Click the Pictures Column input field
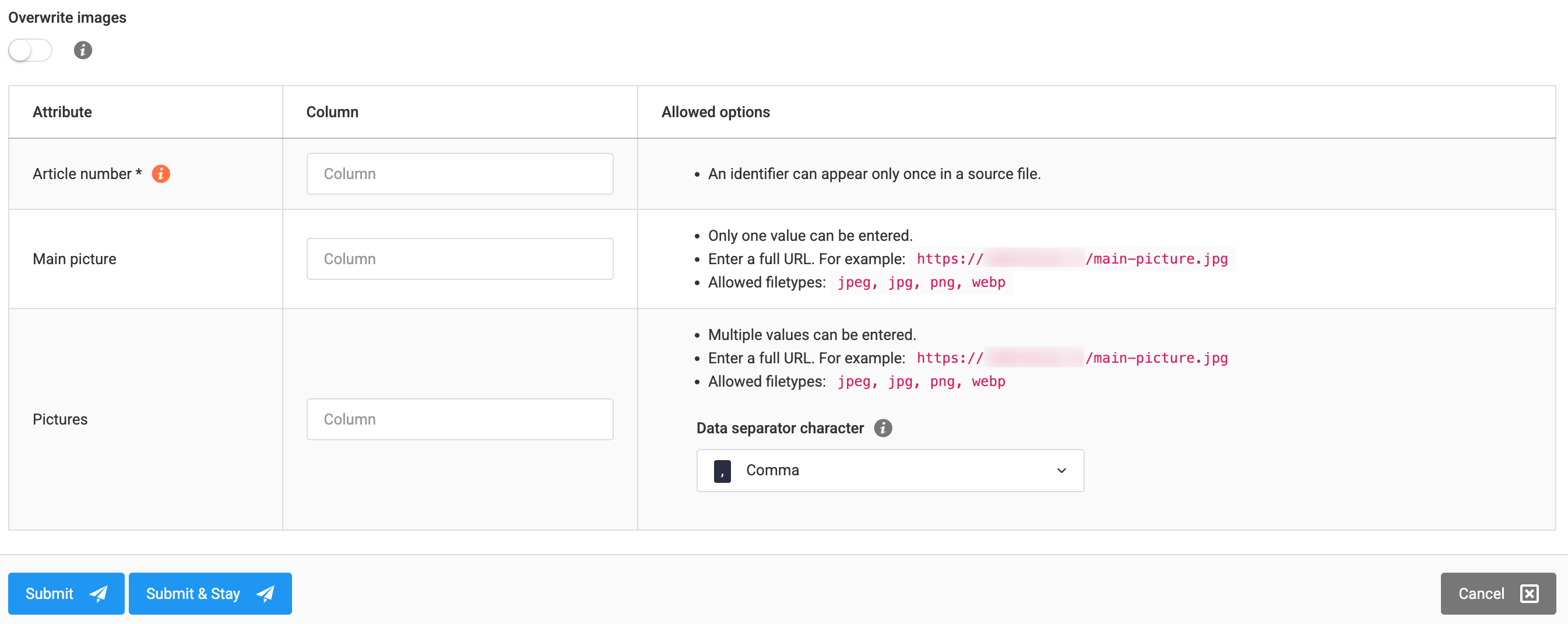This screenshot has height=624, width=1568. [459, 419]
